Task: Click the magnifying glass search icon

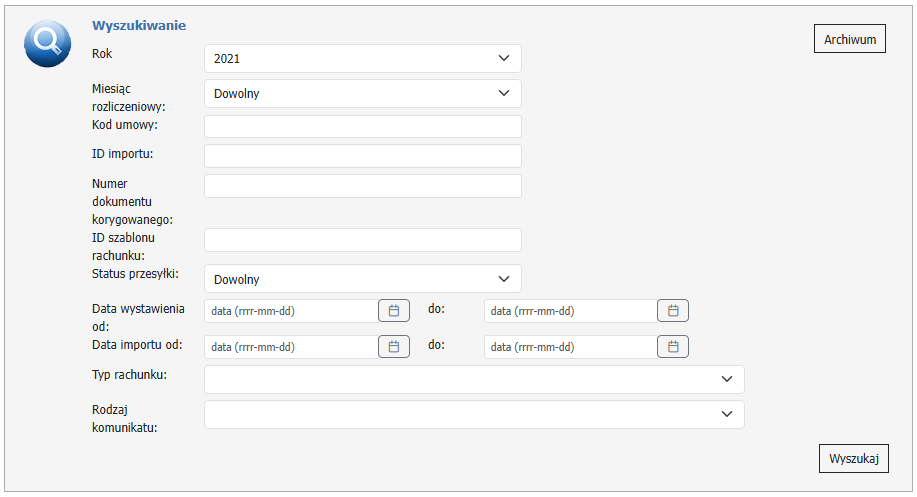Action: click(47, 43)
